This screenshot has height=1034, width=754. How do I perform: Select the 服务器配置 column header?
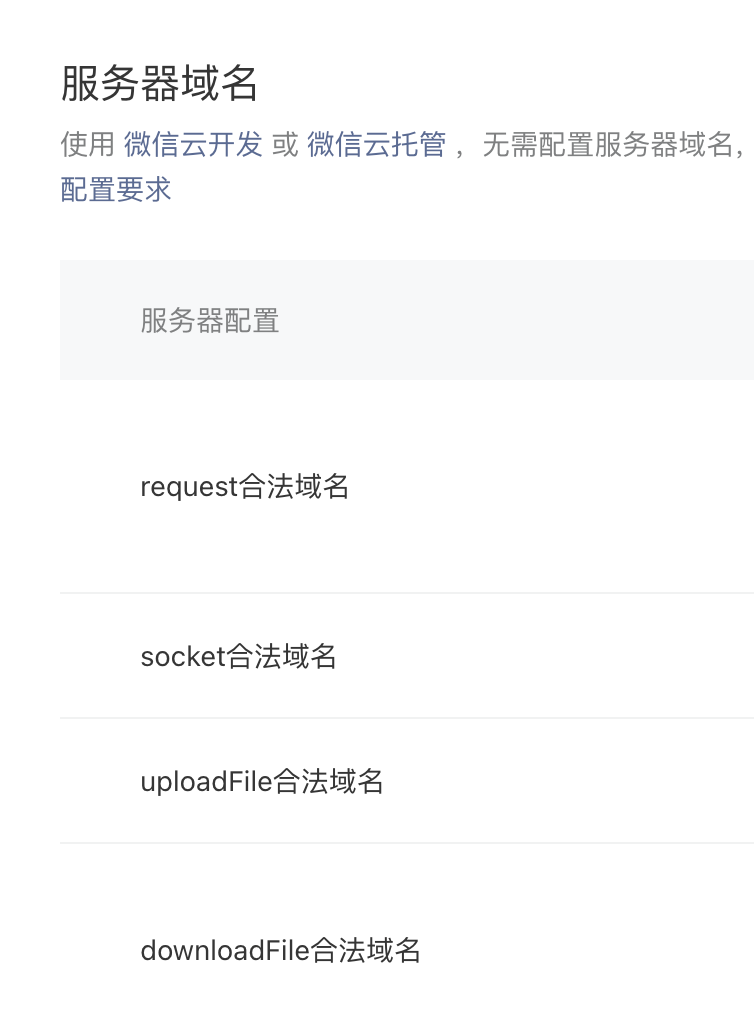coord(210,320)
